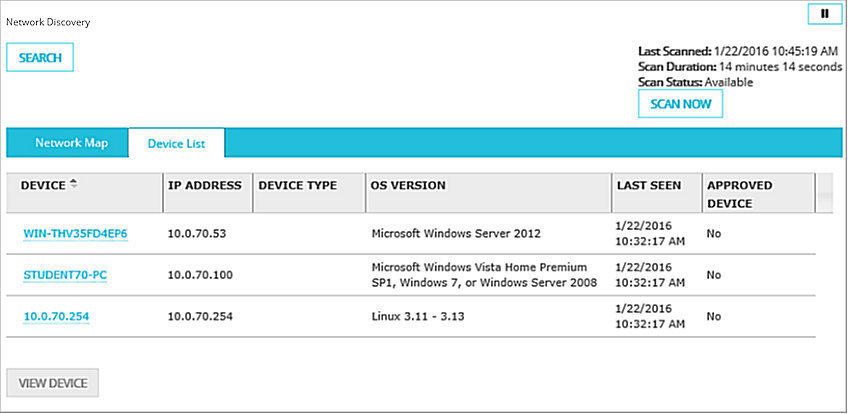
Task: Click the OS Version column header
Action: [408, 186]
